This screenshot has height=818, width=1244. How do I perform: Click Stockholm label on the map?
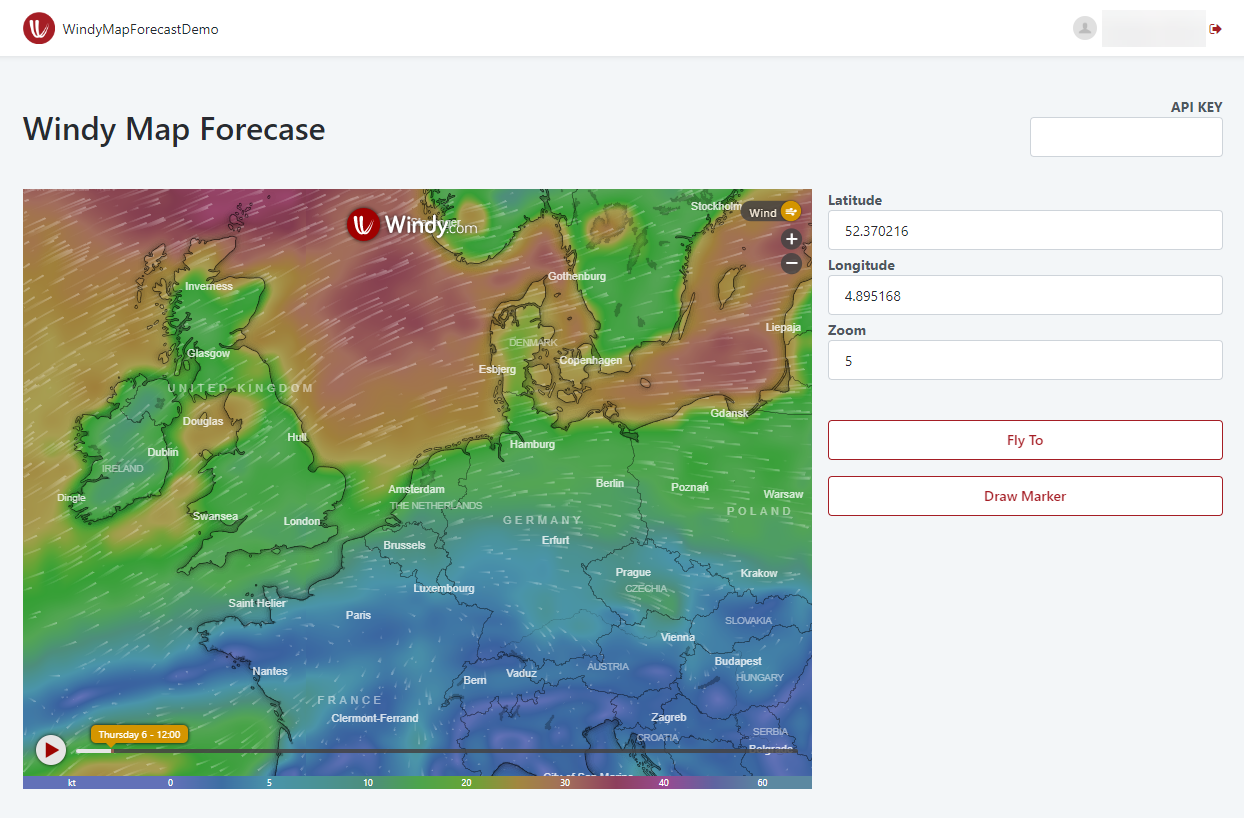point(717,206)
